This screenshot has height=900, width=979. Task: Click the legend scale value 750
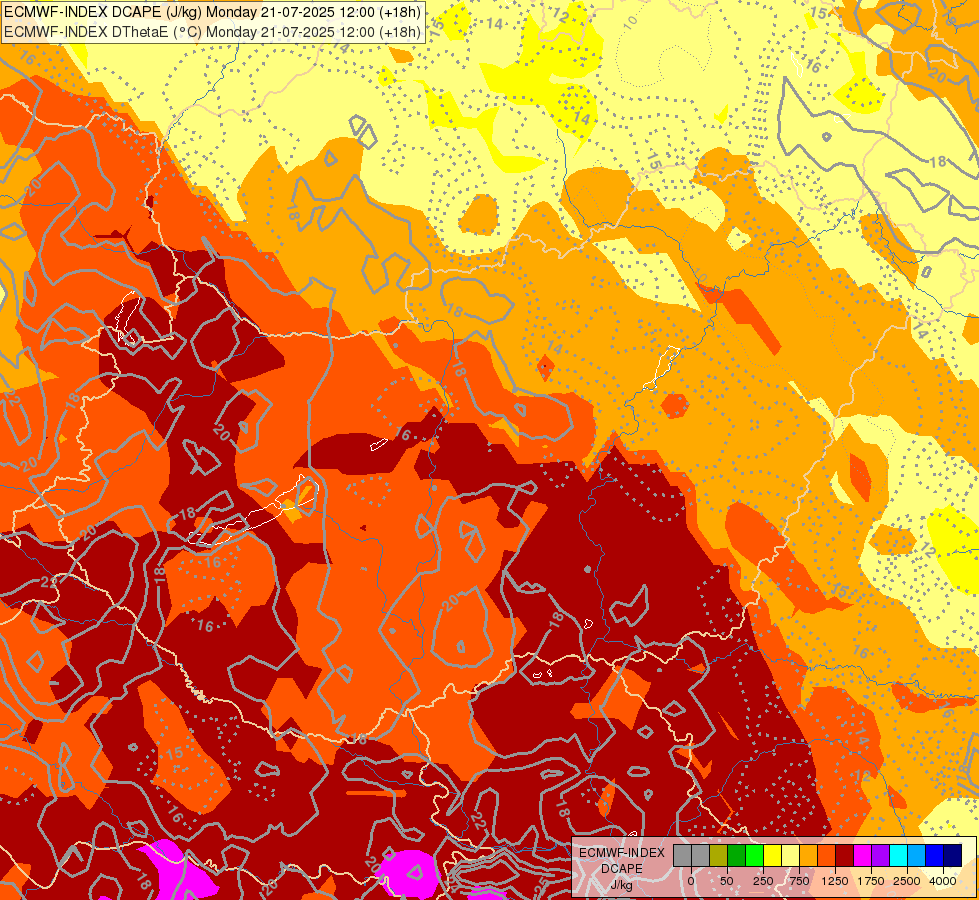coord(799,881)
